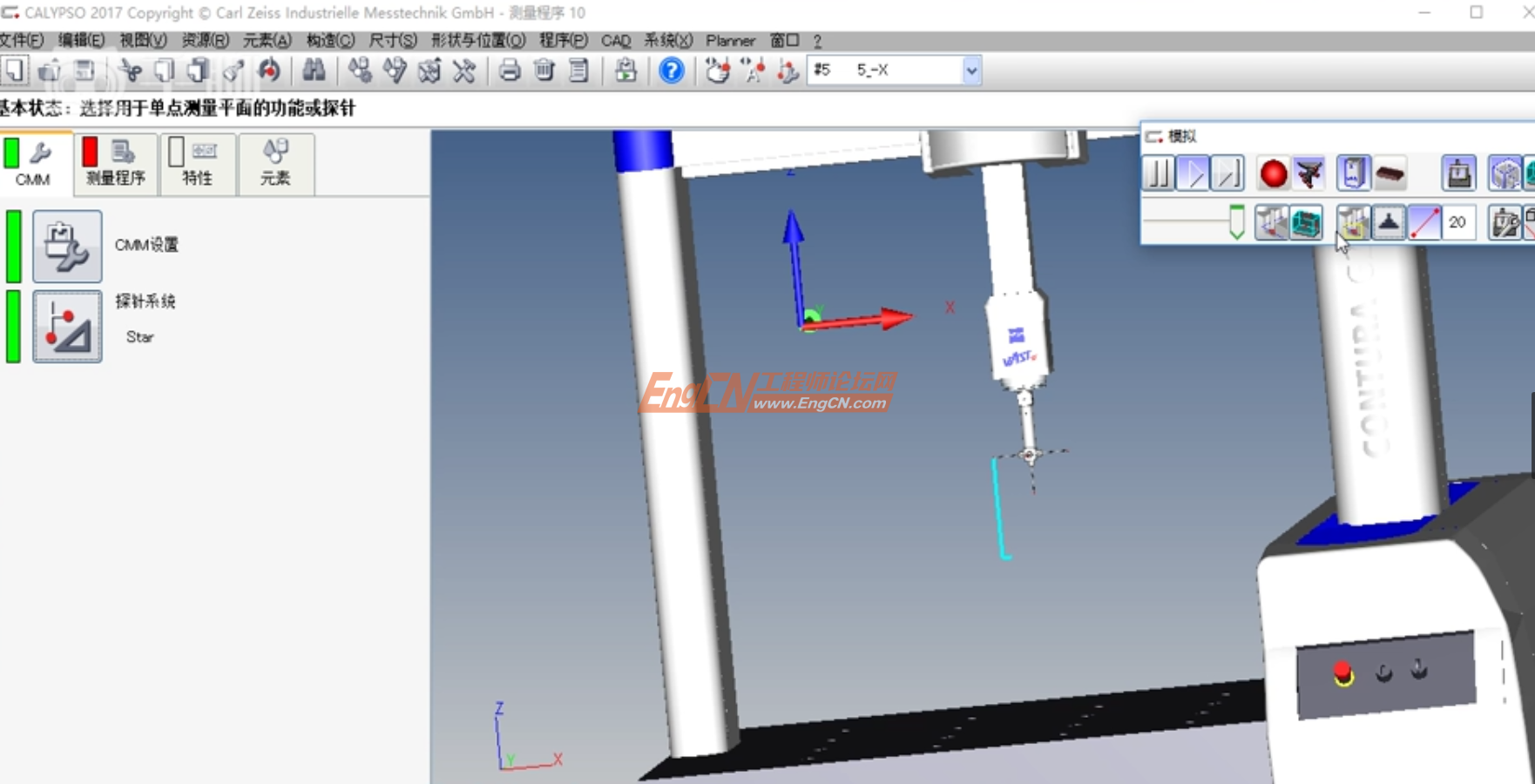Open the 程序(P) menu
Screen dimensions: 1535x784
(564, 41)
